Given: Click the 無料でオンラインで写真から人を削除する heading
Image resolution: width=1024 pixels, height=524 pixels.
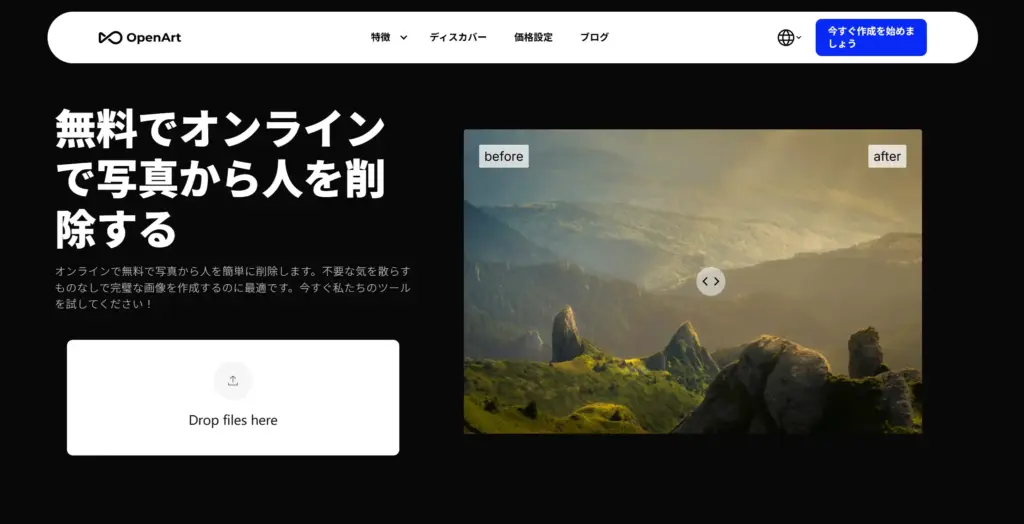Looking at the screenshot, I should pyautogui.click(x=221, y=178).
